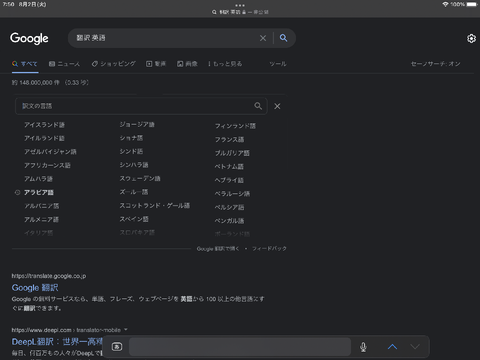The width and height of the screenshot is (480, 360).
Task: Clear the search box with the X icon
Action: tap(263, 38)
